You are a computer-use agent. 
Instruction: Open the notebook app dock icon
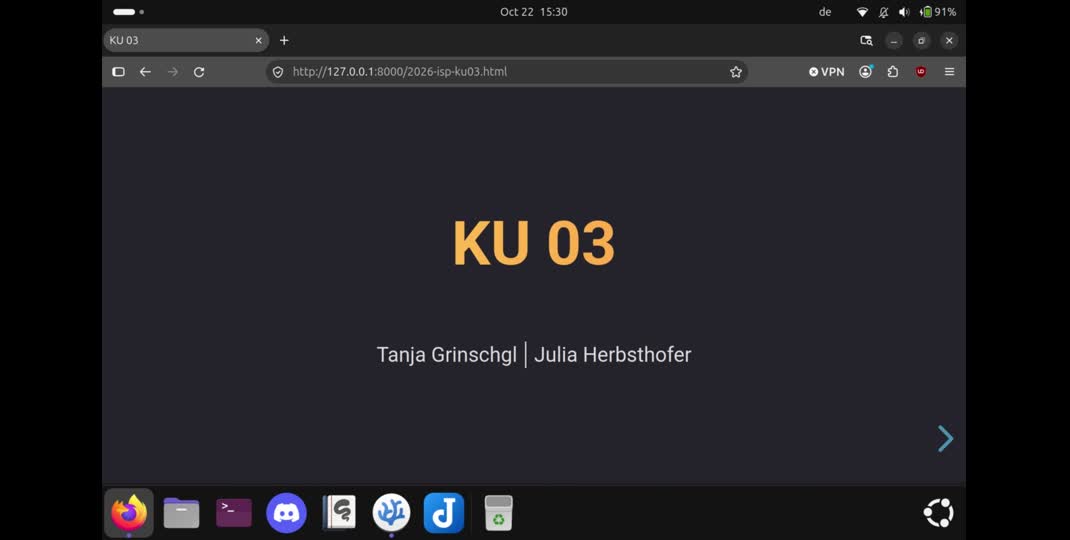[x=339, y=513]
